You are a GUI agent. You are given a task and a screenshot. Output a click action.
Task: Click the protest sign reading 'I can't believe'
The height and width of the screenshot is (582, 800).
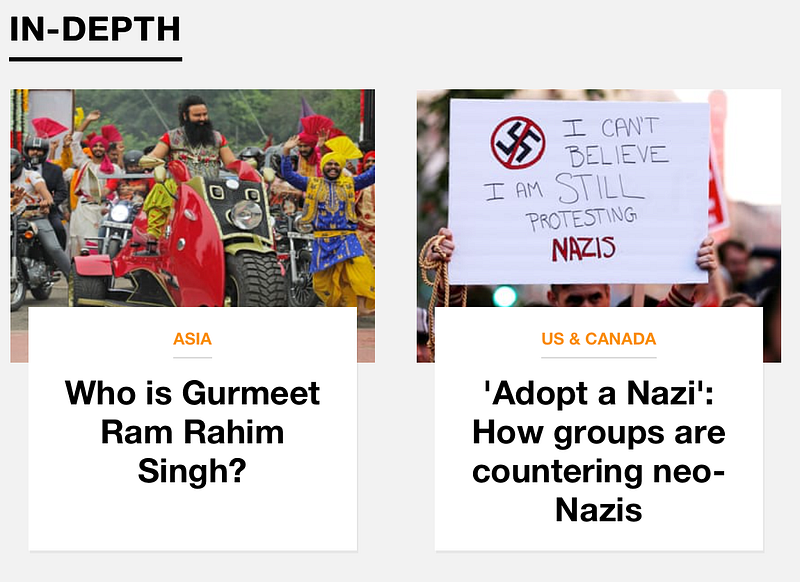579,191
